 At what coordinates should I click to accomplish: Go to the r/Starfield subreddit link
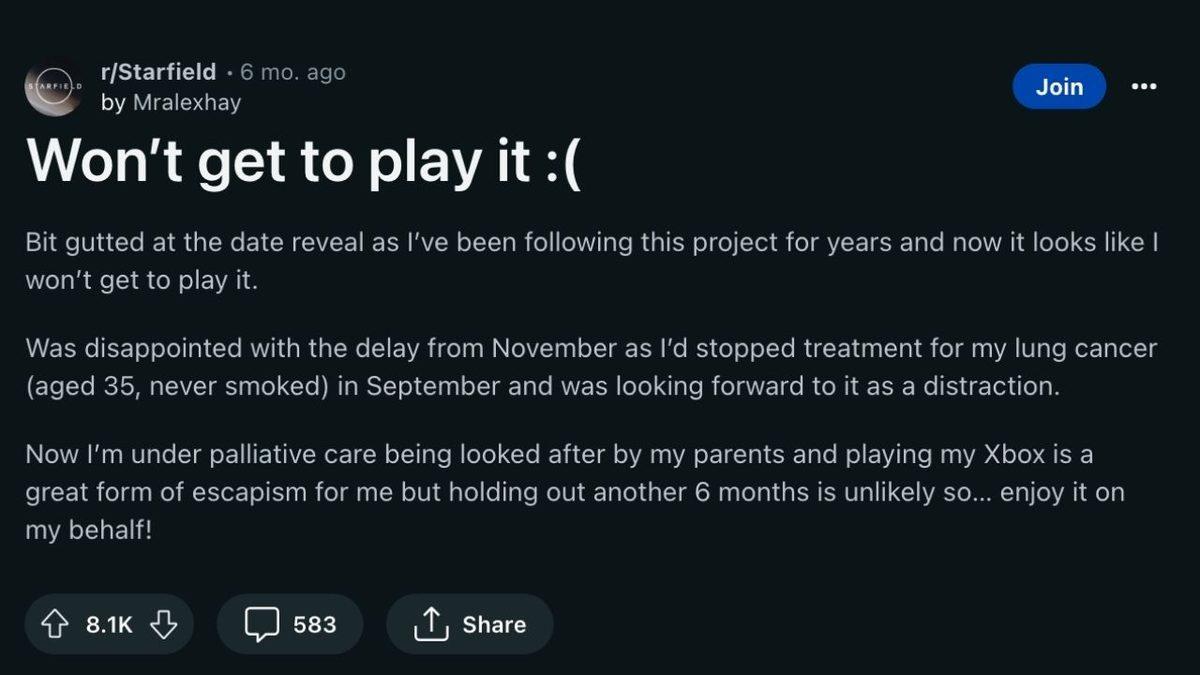[158, 72]
